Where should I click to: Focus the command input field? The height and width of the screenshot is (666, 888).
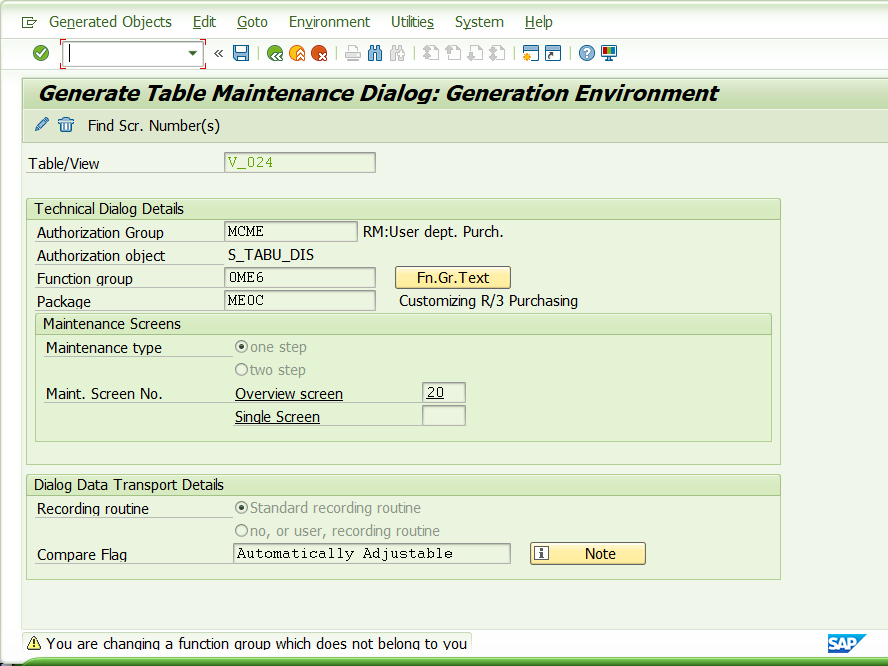pos(126,53)
